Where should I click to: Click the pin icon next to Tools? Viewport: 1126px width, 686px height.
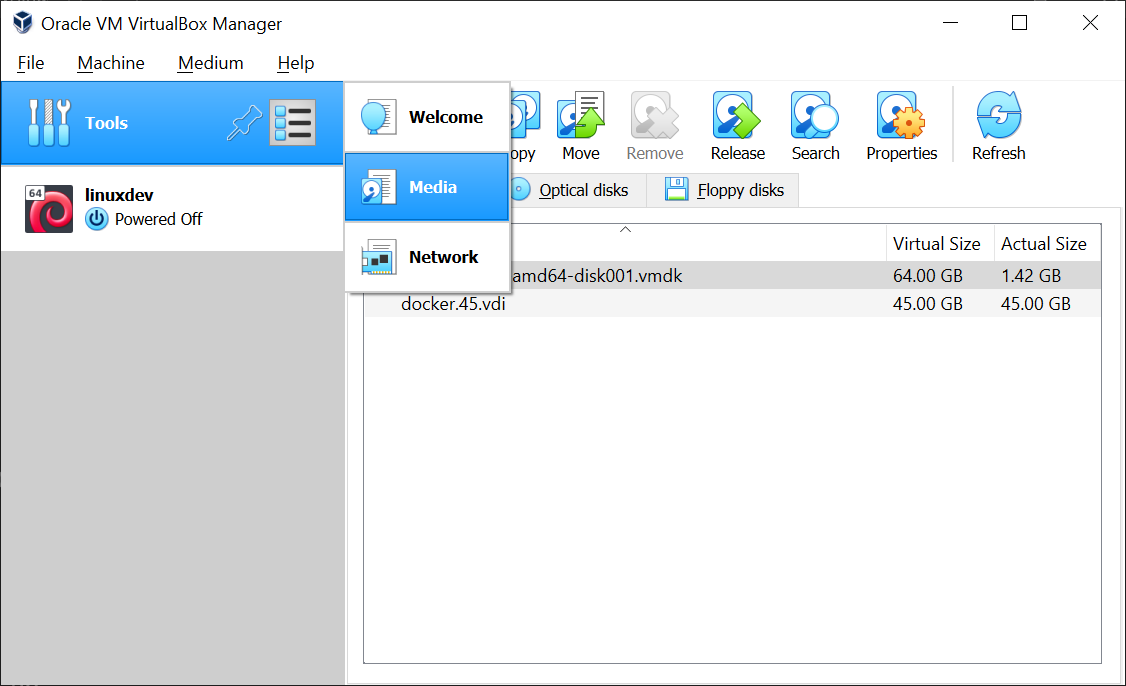pos(244,123)
